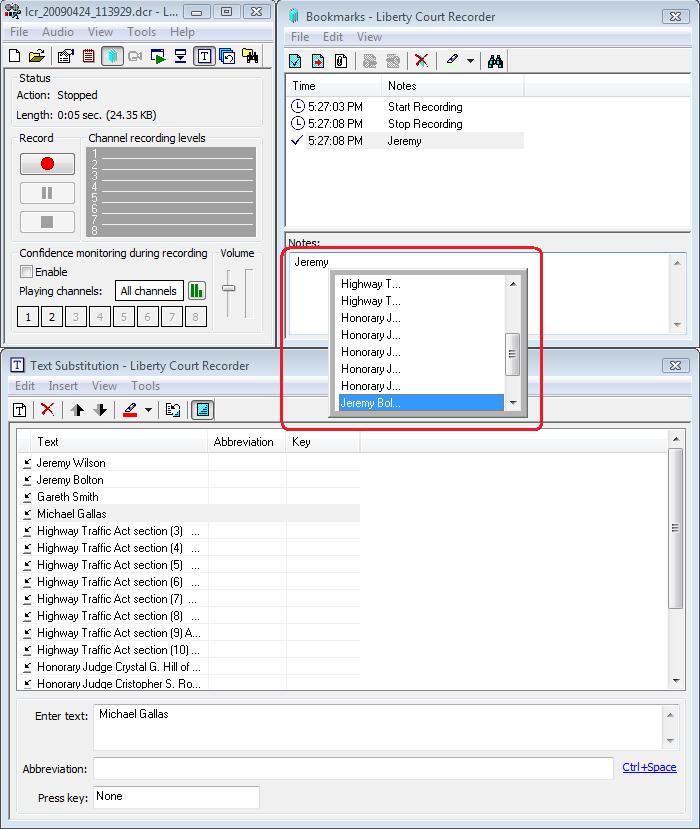Toggle playing channel 8 button
The image size is (700, 829).
point(196,317)
